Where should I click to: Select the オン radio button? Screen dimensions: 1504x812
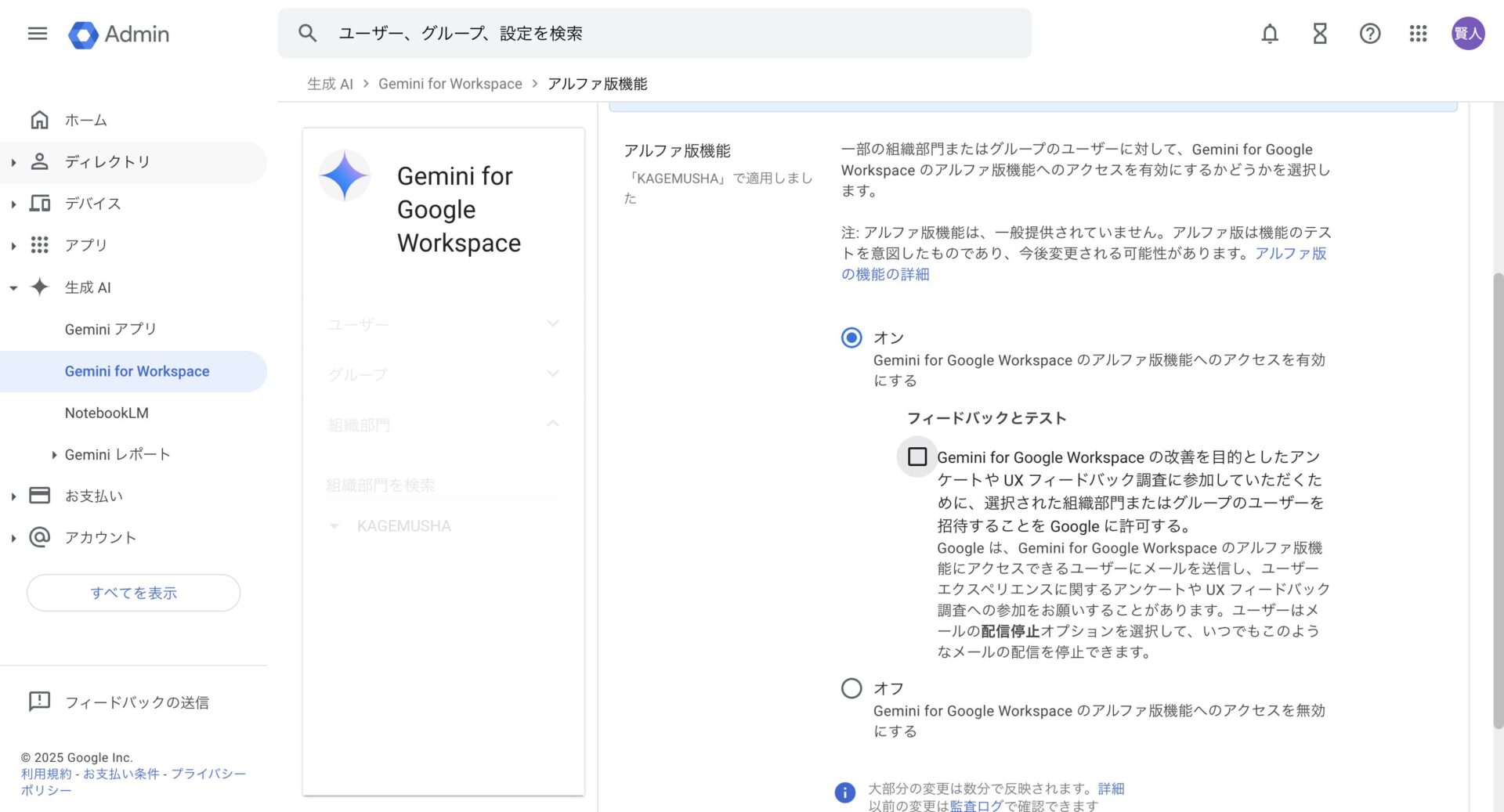point(851,337)
